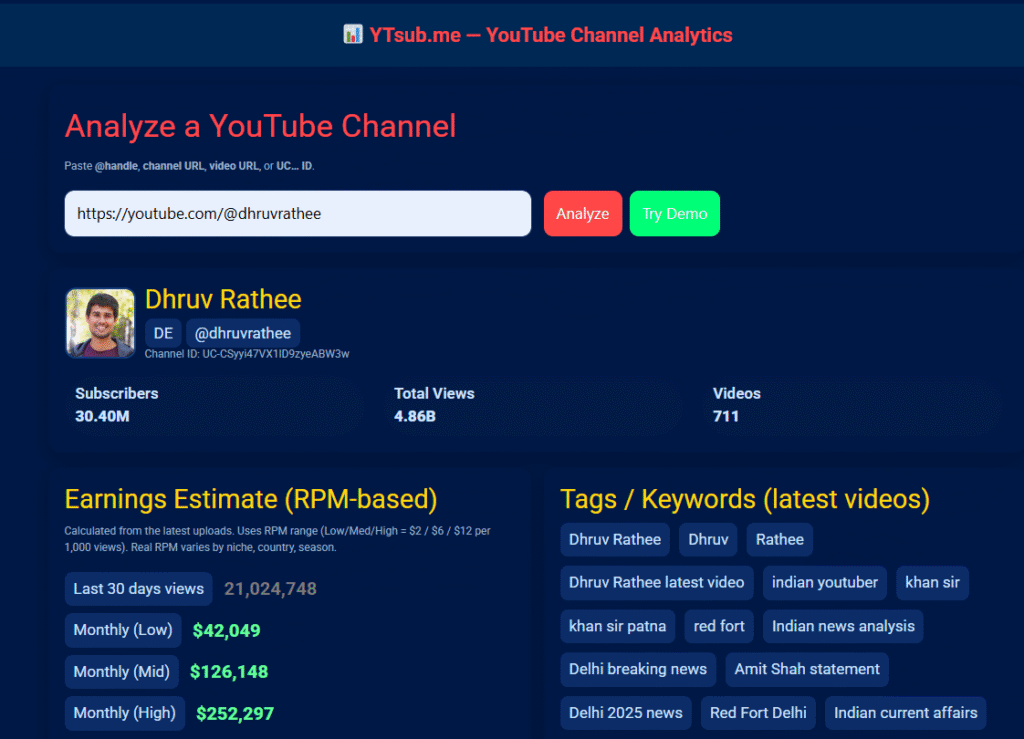Click the khan sir patna tag
Screen dimensions: 1024x739
pos(617,626)
